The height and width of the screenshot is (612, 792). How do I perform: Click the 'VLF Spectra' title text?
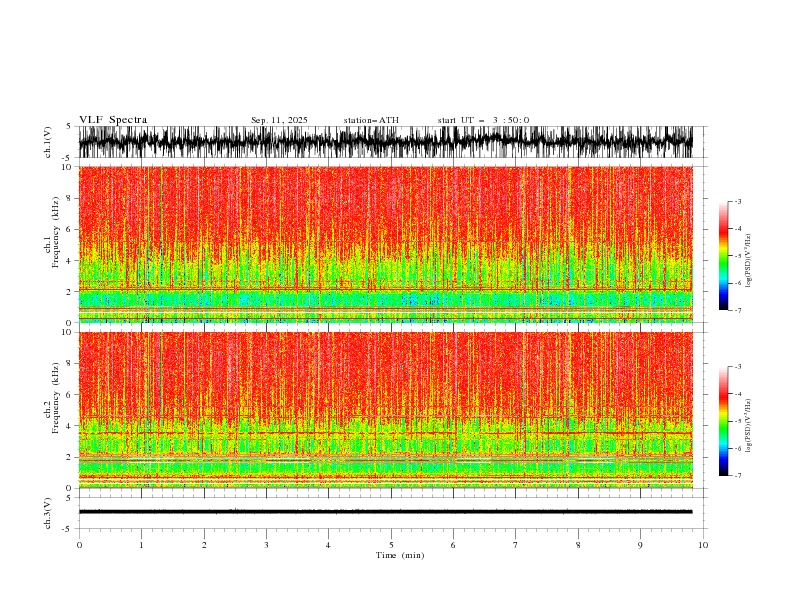click(113, 120)
